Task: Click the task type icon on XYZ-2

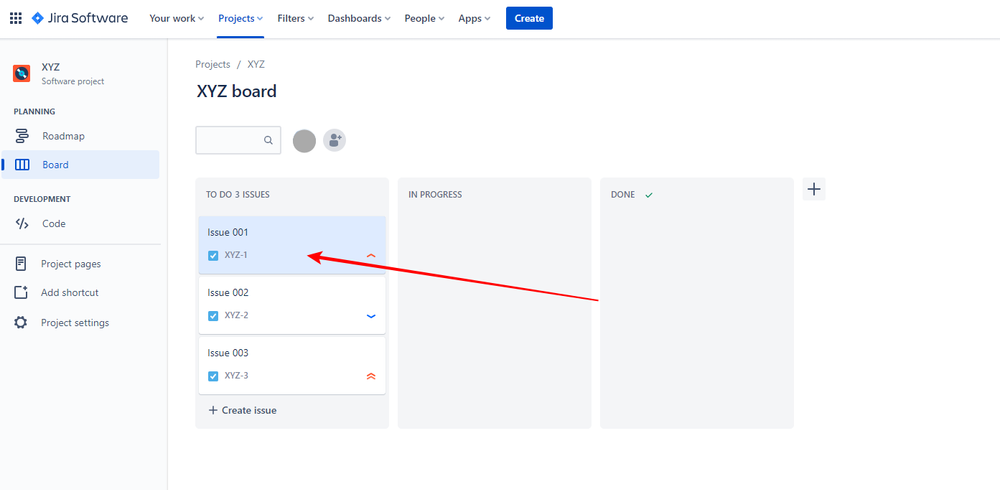Action: 213,316
